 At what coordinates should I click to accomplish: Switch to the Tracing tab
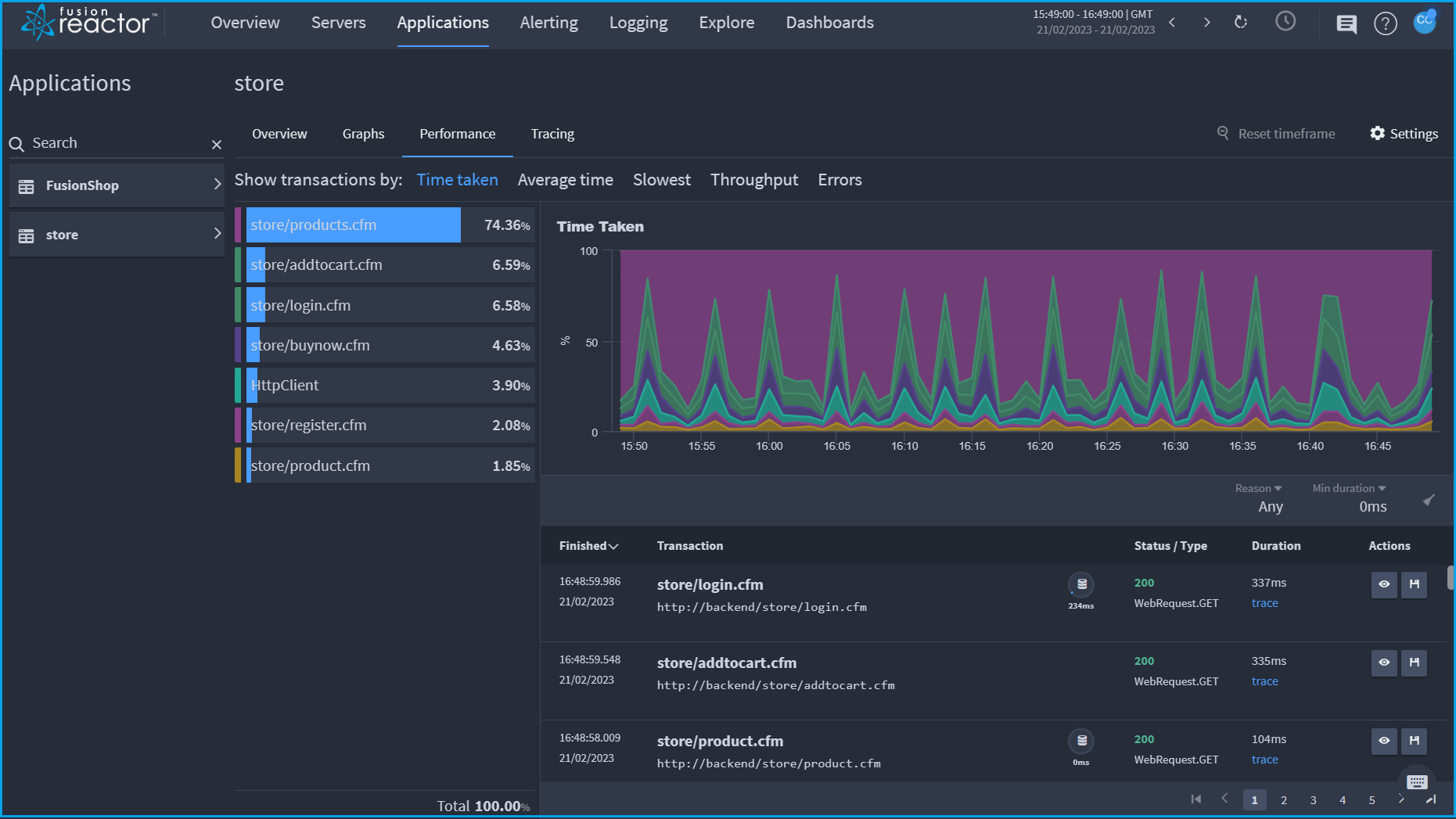click(552, 134)
